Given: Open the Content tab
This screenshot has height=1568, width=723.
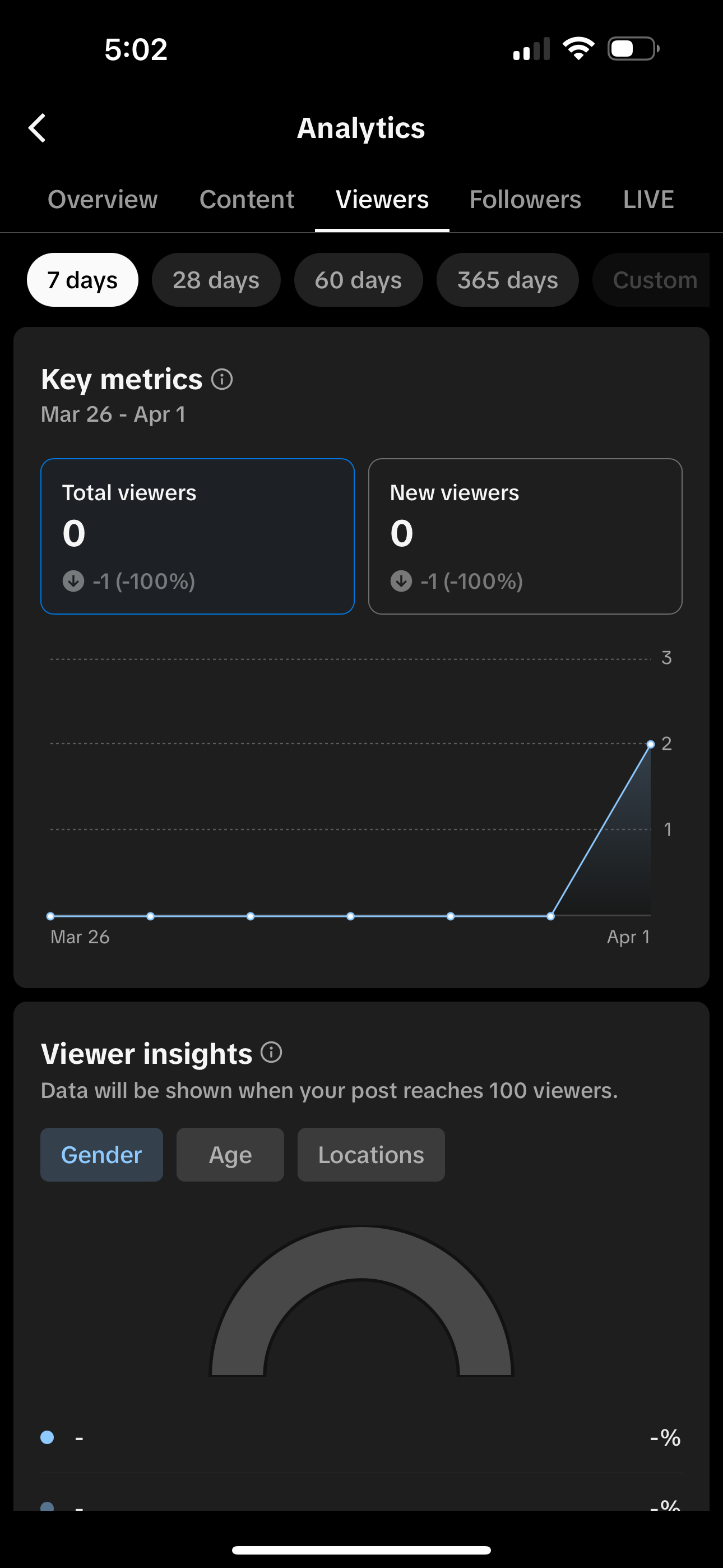Looking at the screenshot, I should [x=247, y=200].
